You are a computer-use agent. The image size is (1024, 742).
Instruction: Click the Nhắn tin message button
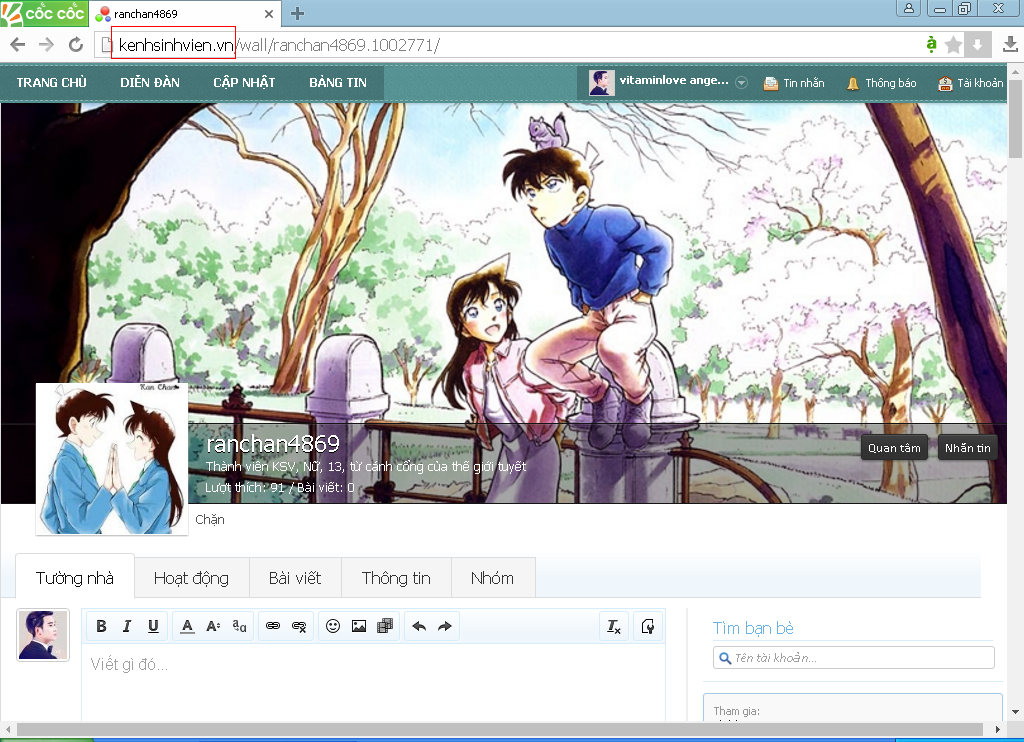tap(968, 448)
